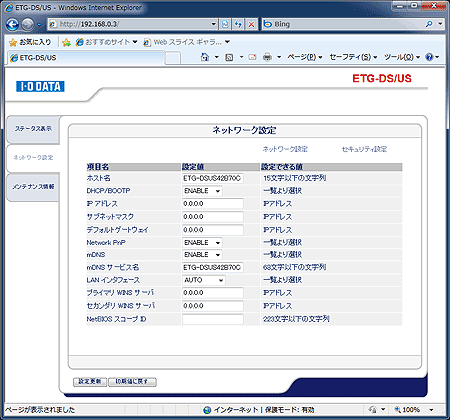
Task: Click the 初期値に戻す button
Action: pyautogui.click(x=132, y=382)
